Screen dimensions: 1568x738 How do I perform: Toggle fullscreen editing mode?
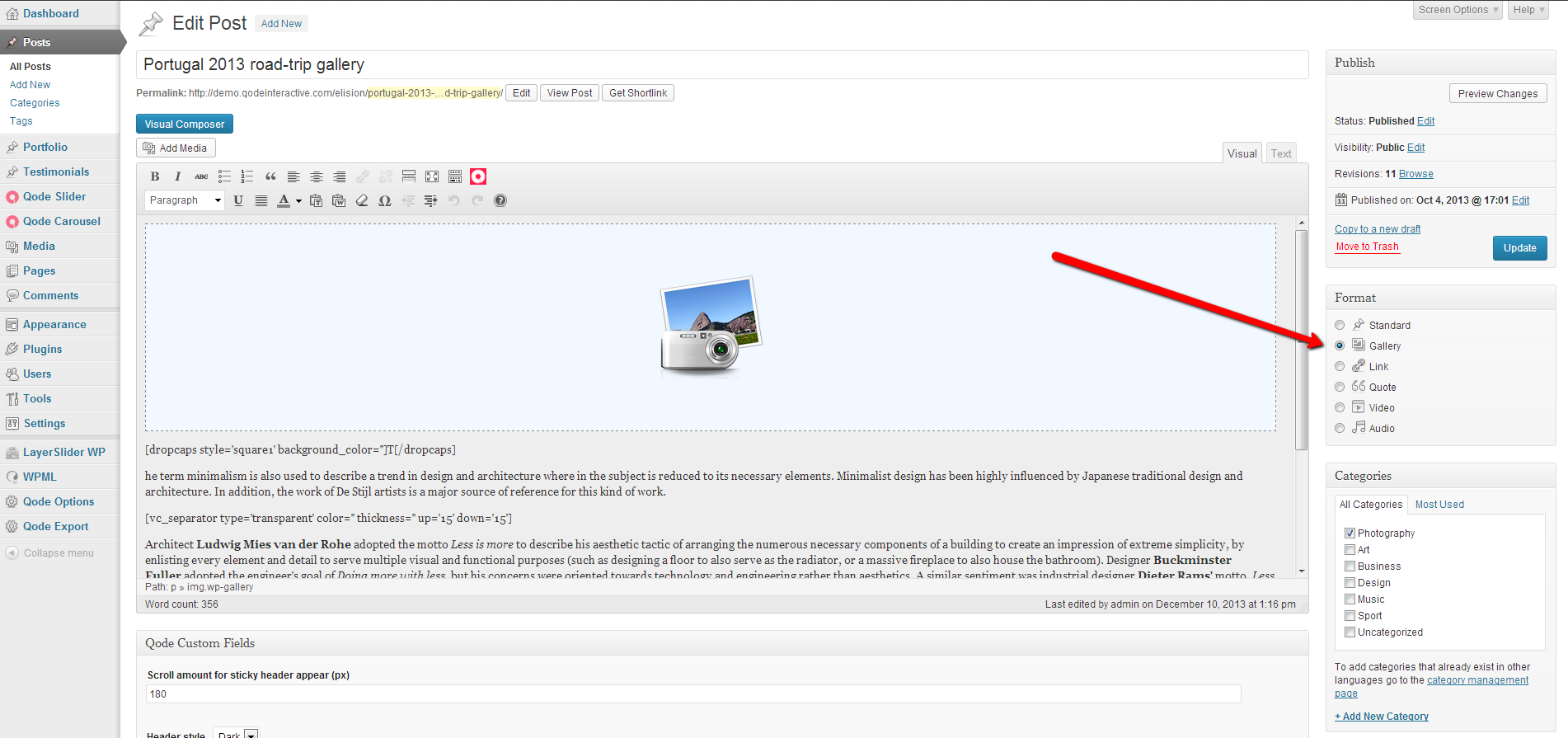click(432, 176)
